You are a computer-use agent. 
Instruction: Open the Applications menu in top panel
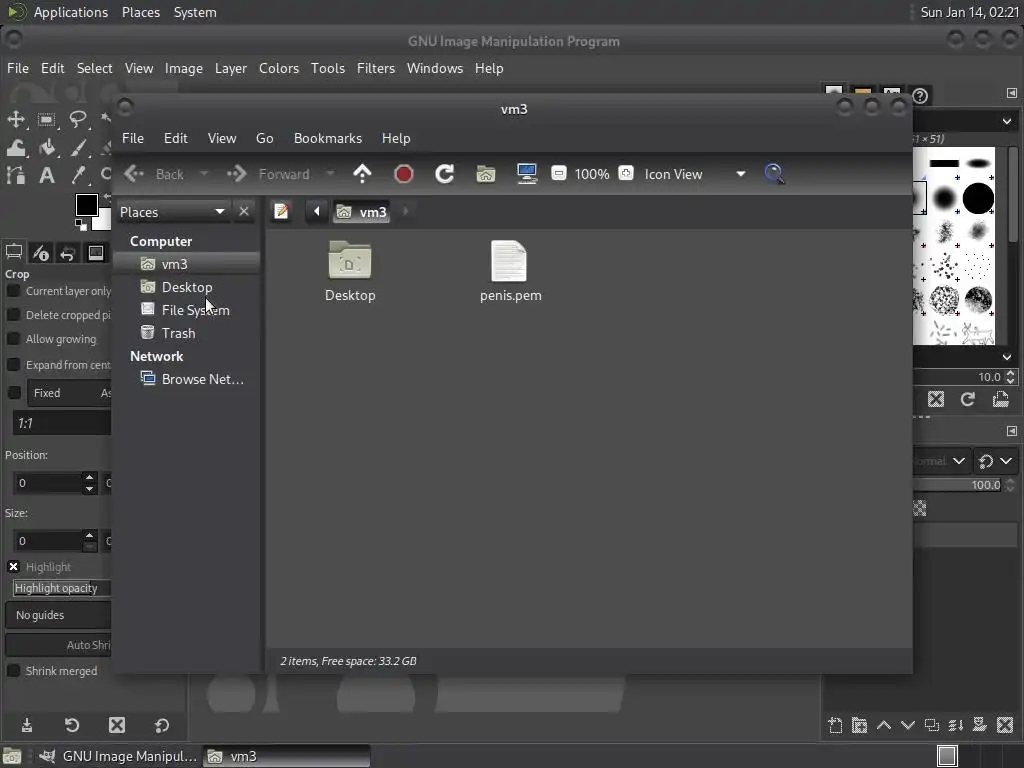pos(71,12)
